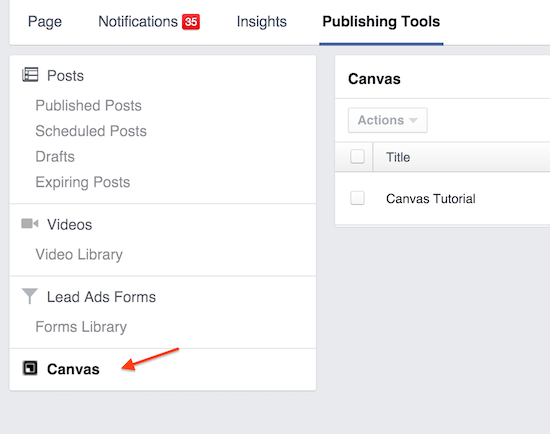This screenshot has width=550, height=434.
Task: Click the Lead Ads Forms funnel icon
Action: [x=30, y=296]
